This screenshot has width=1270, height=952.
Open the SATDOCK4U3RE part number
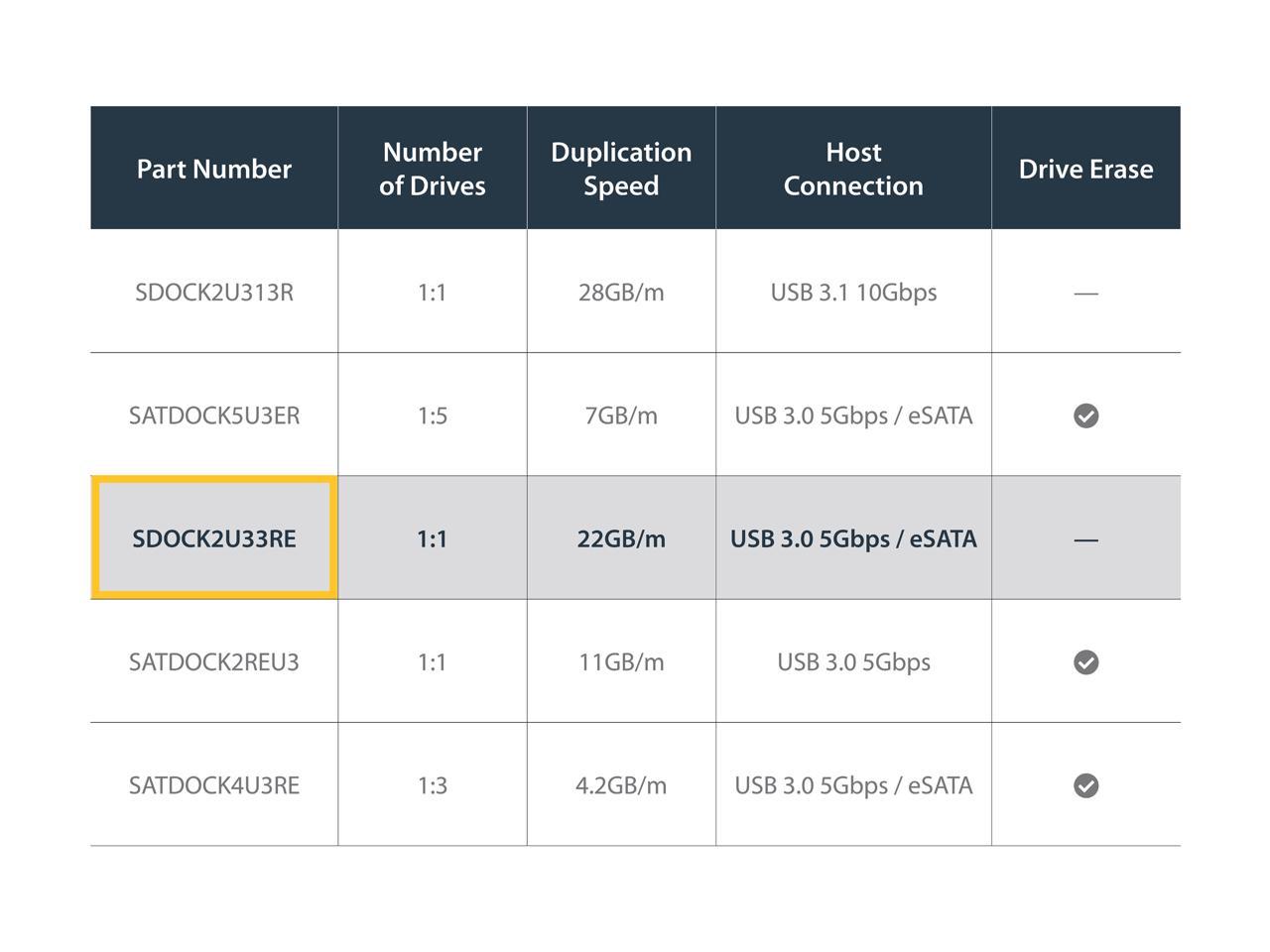pyautogui.click(x=214, y=785)
